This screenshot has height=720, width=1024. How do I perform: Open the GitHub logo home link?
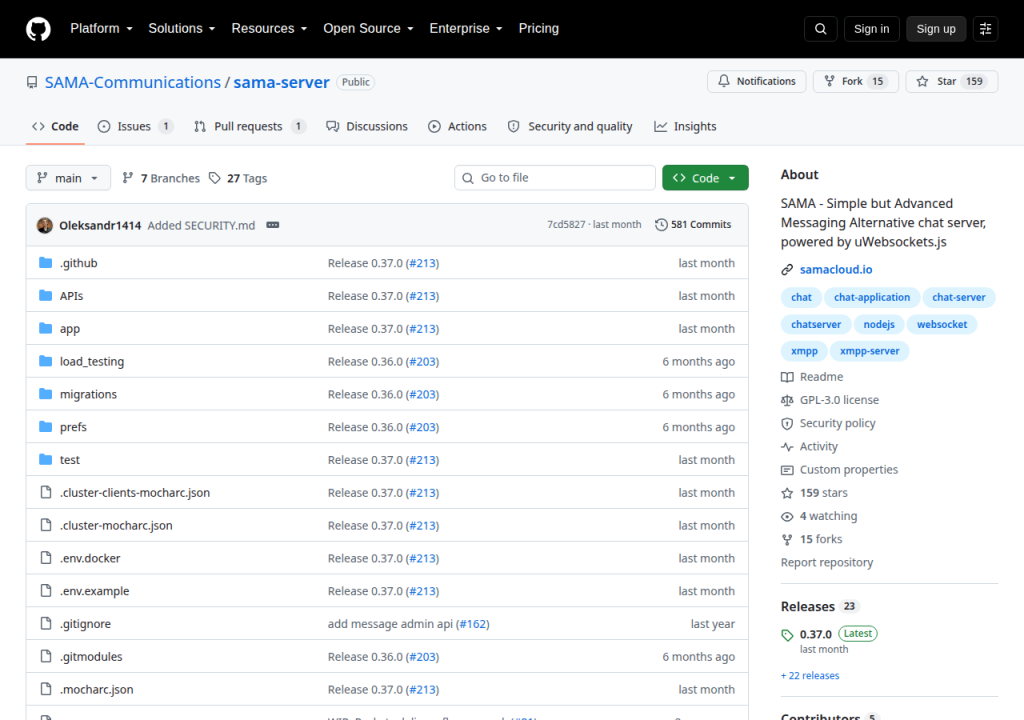point(38,29)
